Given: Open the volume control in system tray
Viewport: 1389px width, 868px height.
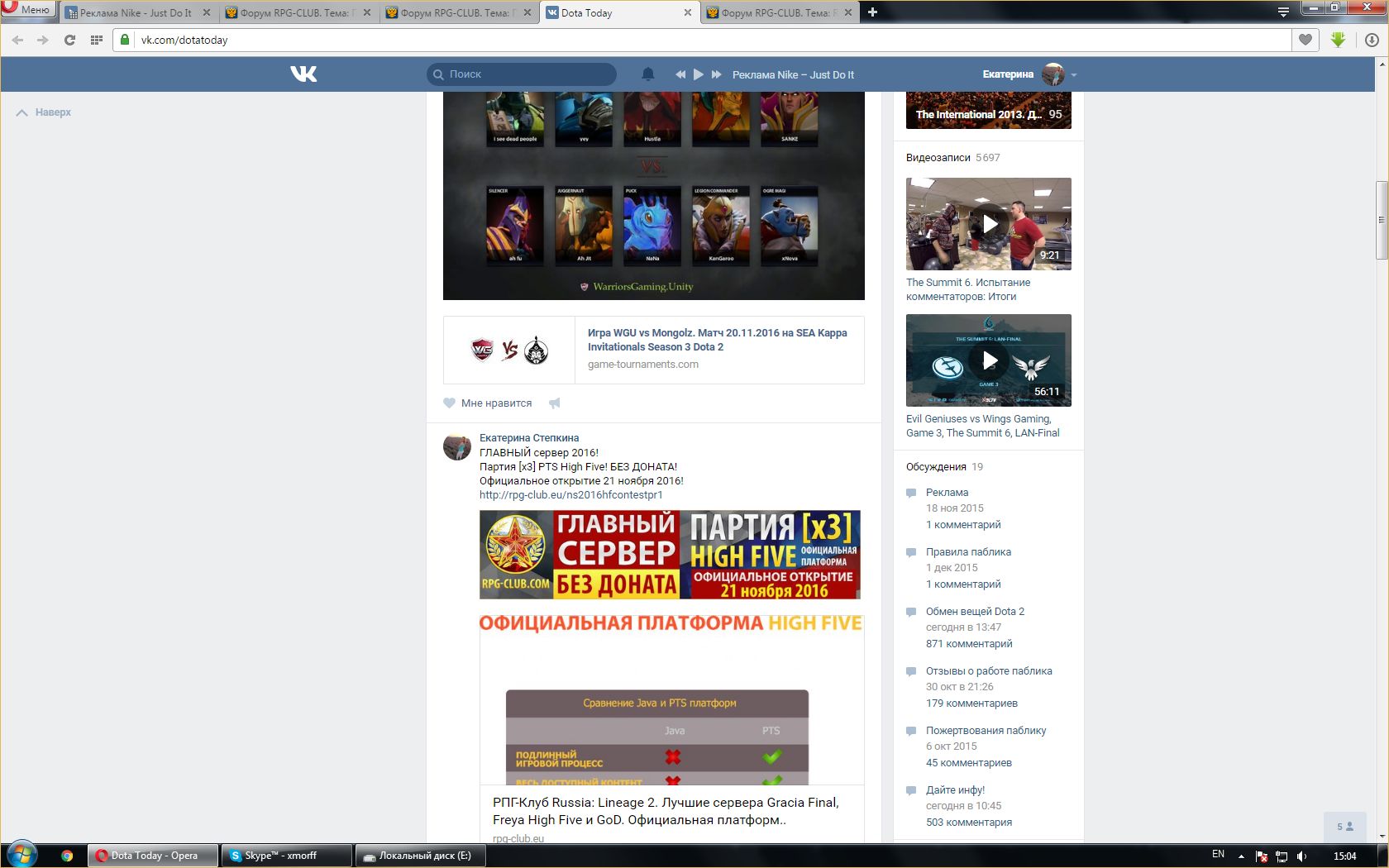Looking at the screenshot, I should click(x=1302, y=856).
